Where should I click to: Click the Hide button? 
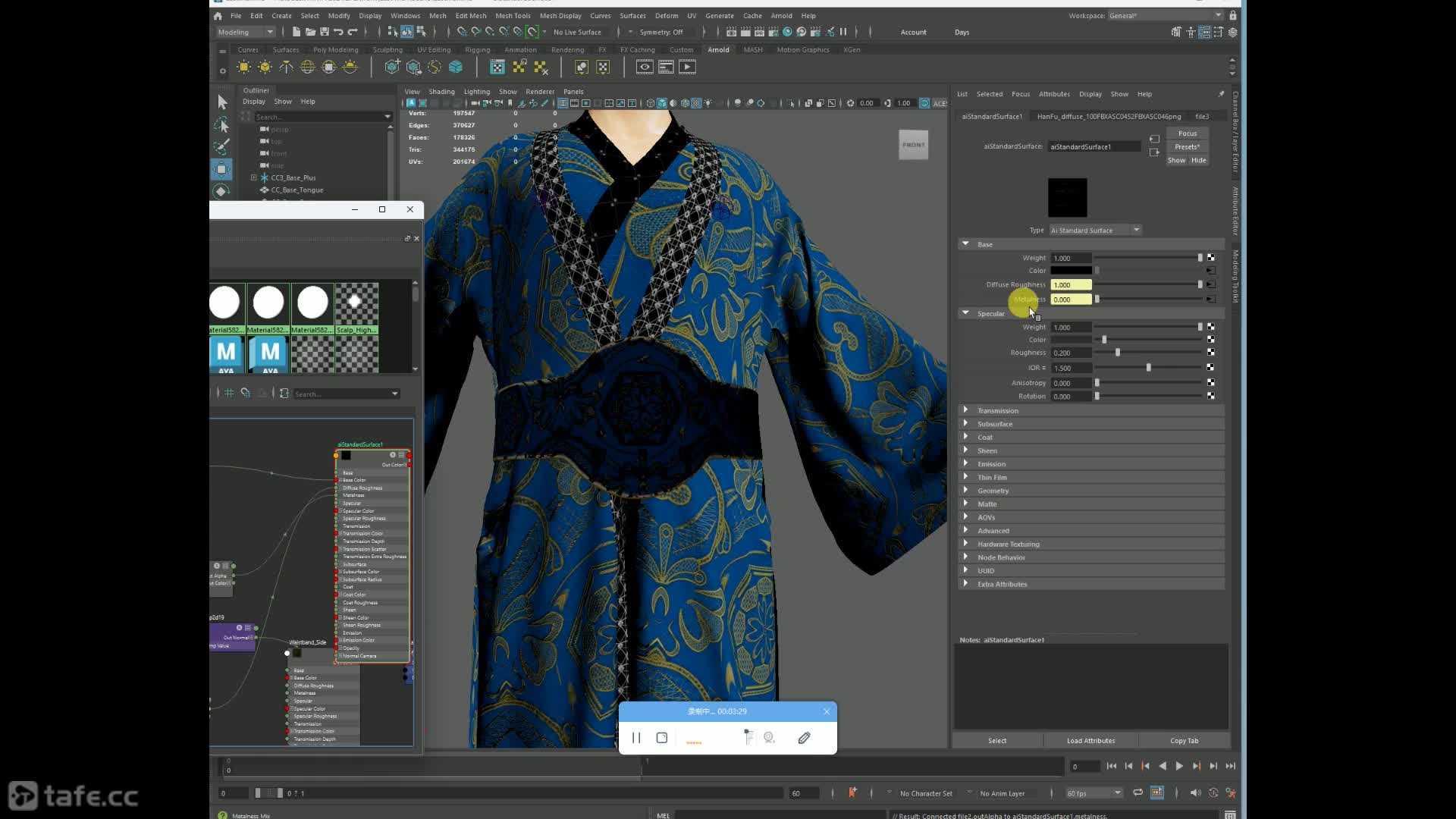[x=1198, y=161]
